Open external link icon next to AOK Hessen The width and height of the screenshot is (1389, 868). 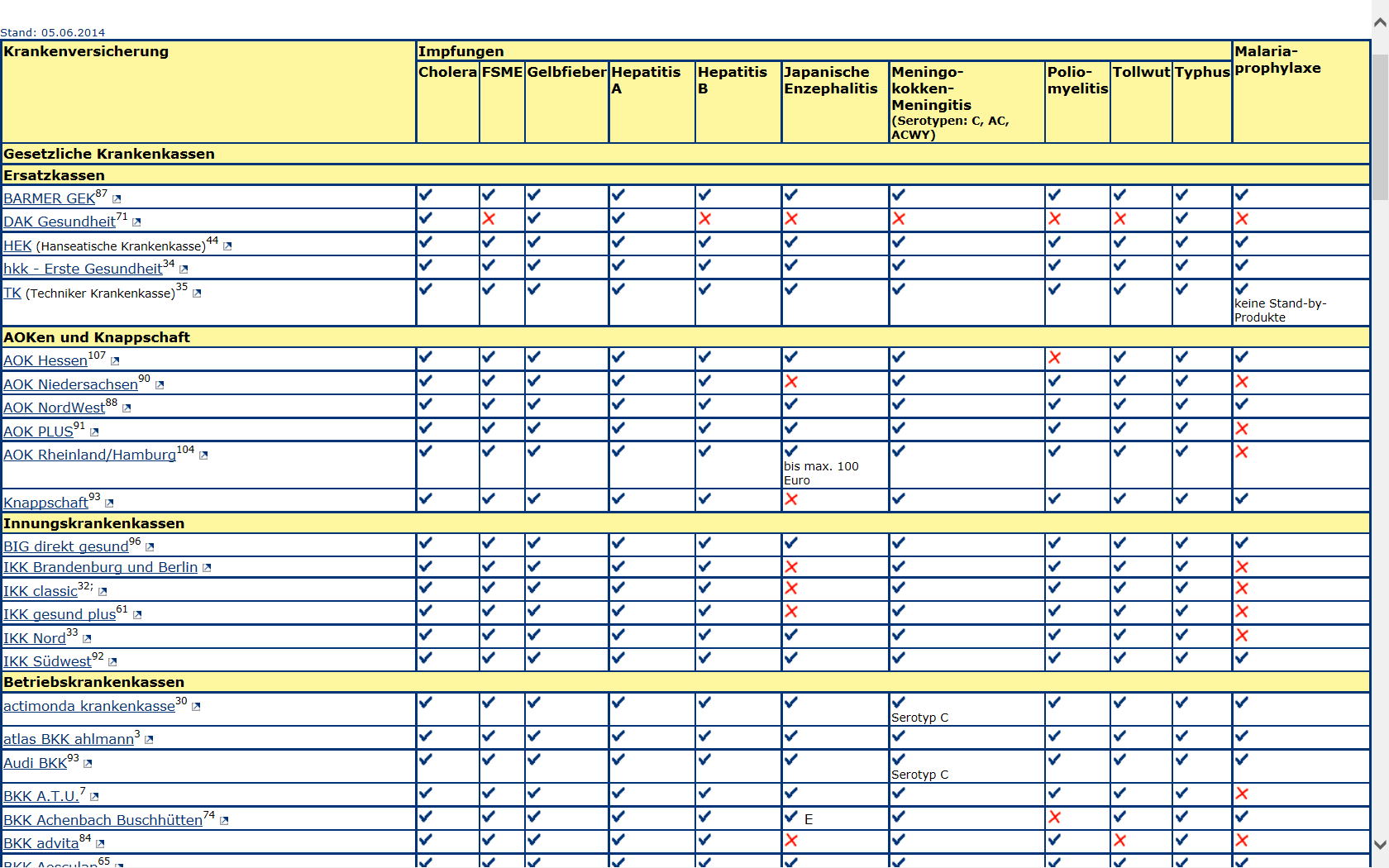(115, 361)
